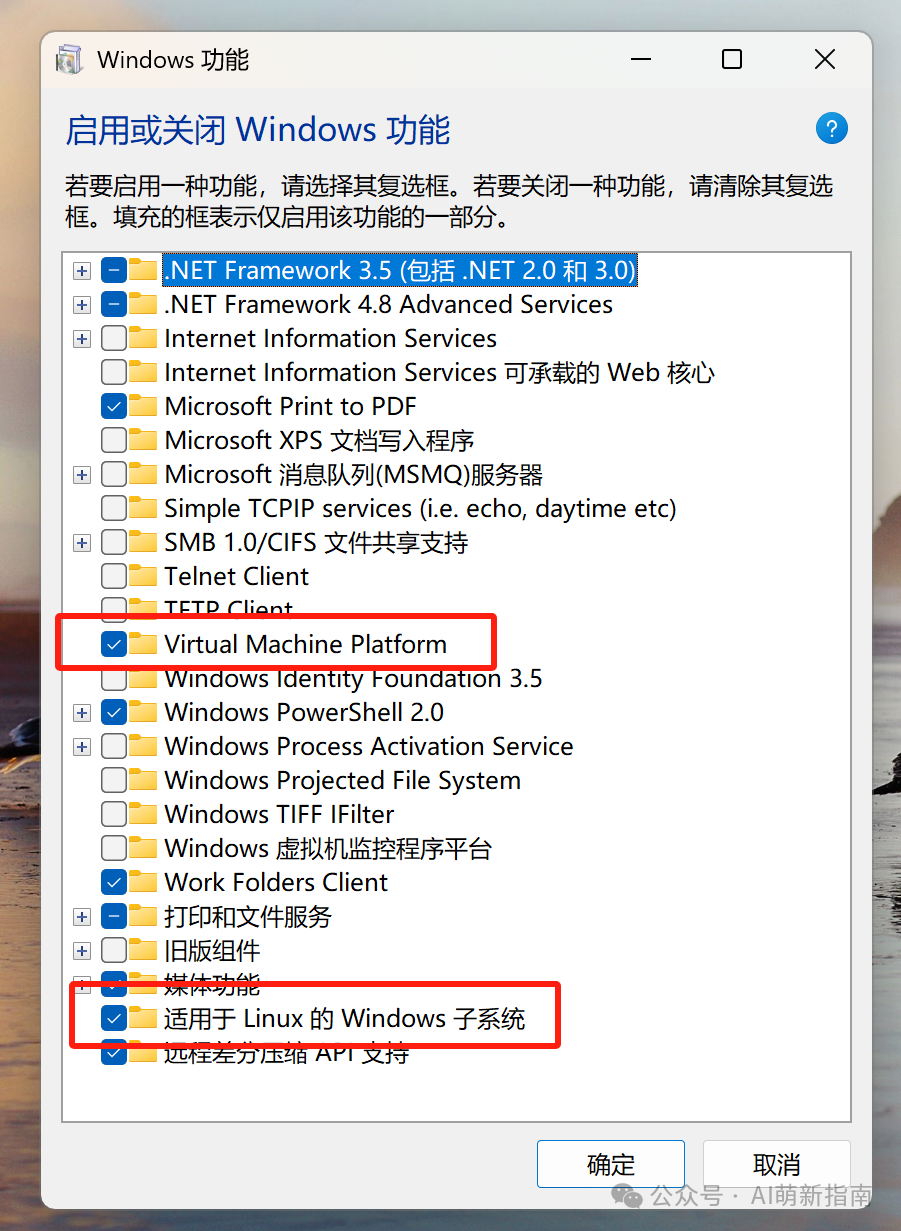Viewport: 901px width, 1231px height.
Task: Click the folder icon beside Telnet Client
Action: tap(144, 576)
